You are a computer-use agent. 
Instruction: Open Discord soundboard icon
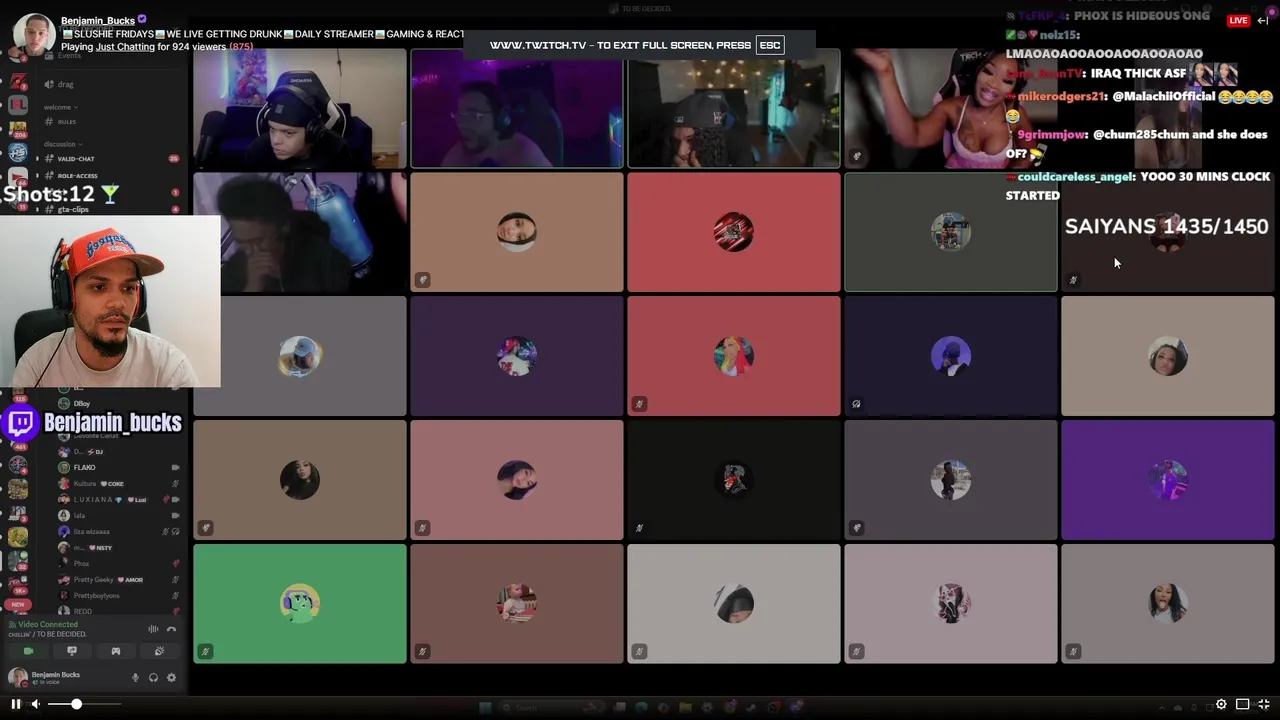159,651
